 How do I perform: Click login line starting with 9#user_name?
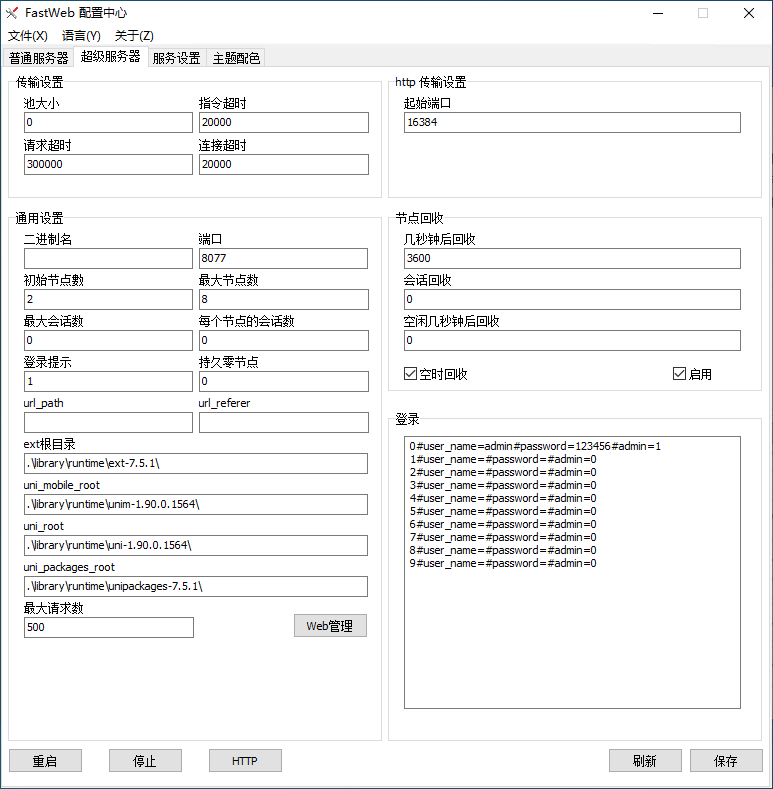(503, 564)
